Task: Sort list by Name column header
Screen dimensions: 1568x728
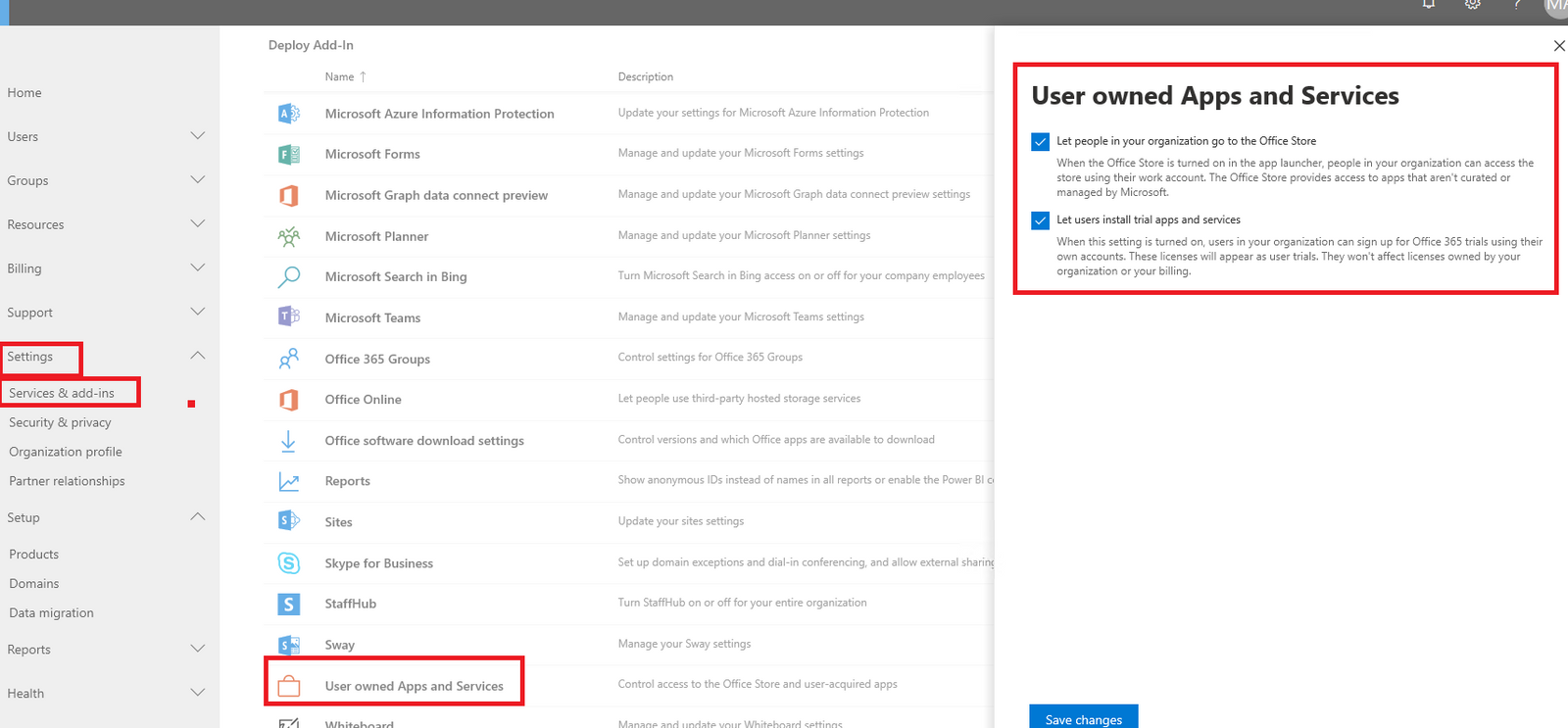Action: [345, 76]
